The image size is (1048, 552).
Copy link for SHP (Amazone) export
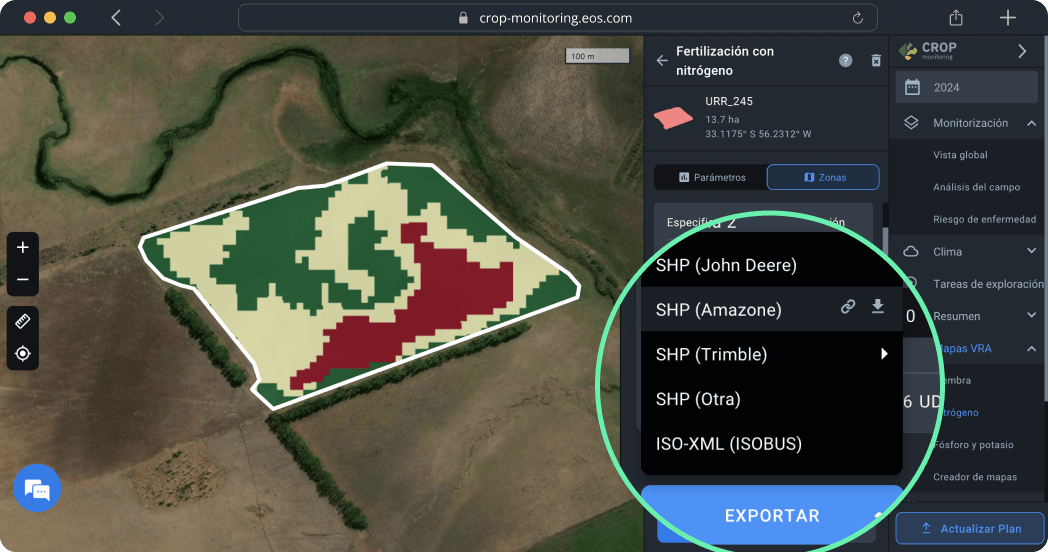pos(848,308)
